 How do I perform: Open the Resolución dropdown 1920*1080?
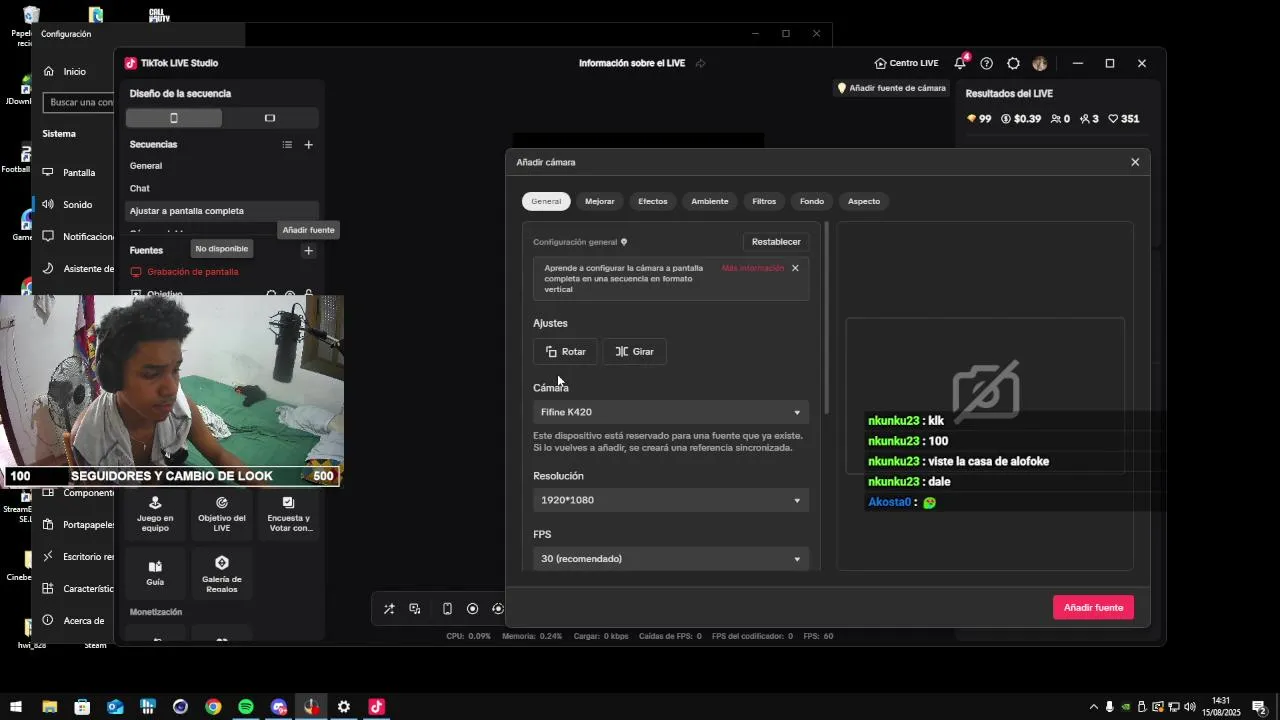671,500
